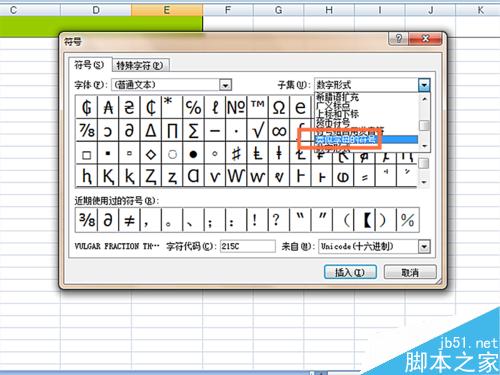Pick the lozenge ◊ symbol
Screen dimensions: 500x375
[151, 154]
